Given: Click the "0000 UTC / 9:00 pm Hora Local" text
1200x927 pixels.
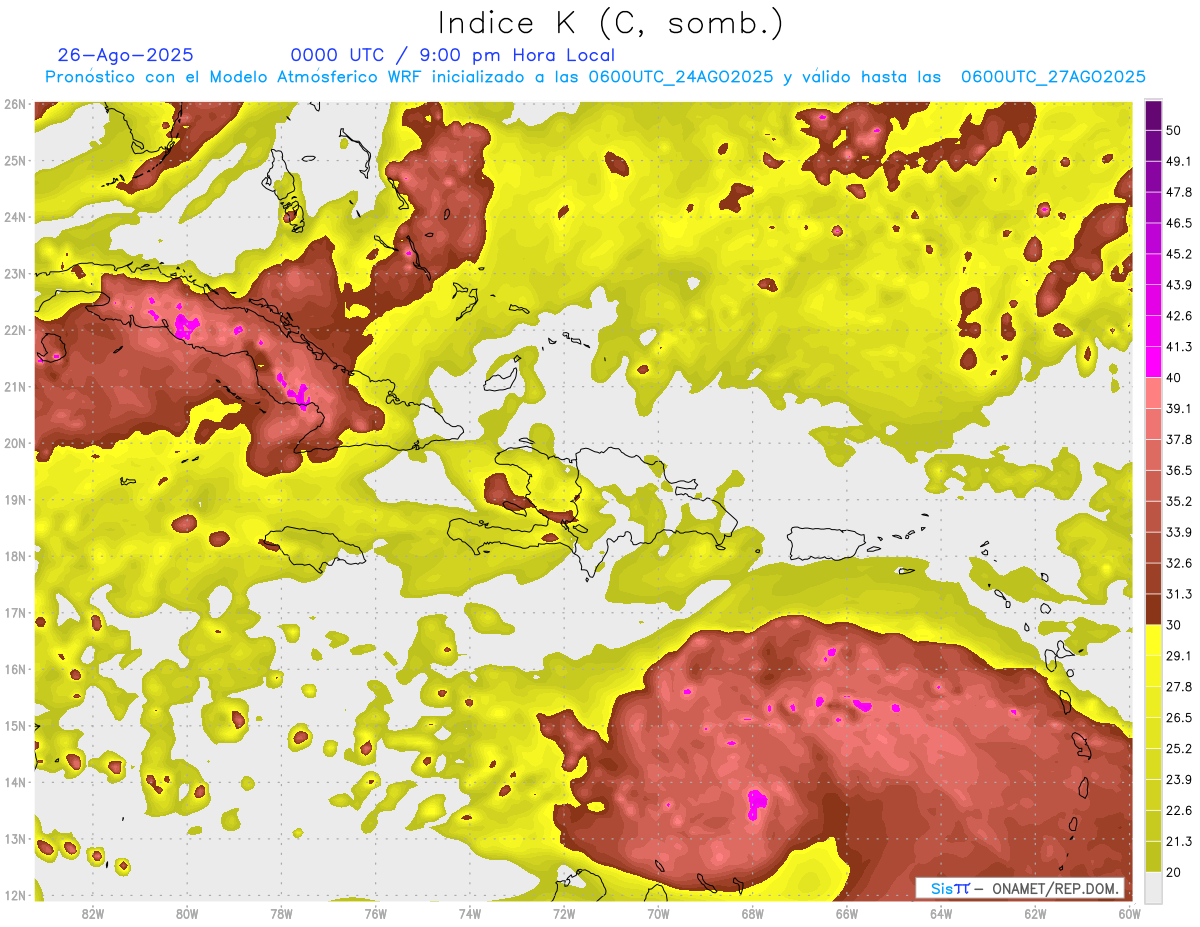Looking at the screenshot, I should tap(453, 55).
